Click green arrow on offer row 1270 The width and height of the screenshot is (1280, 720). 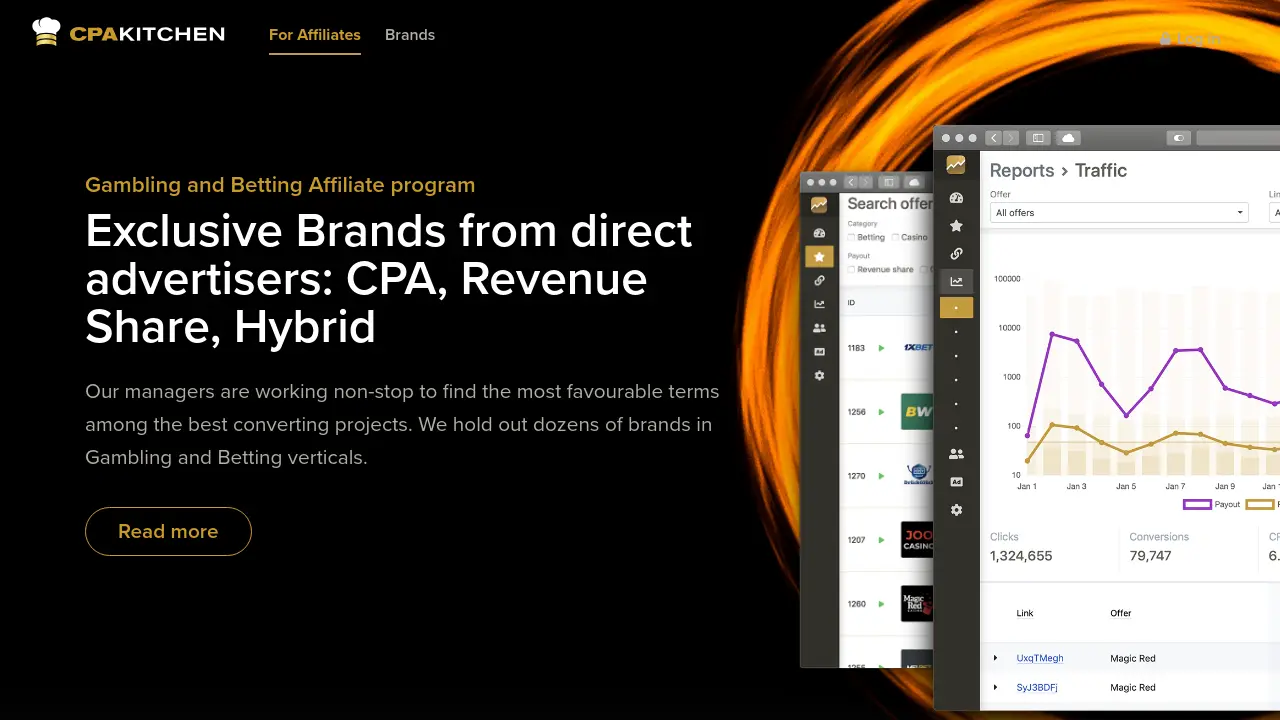pos(881,476)
